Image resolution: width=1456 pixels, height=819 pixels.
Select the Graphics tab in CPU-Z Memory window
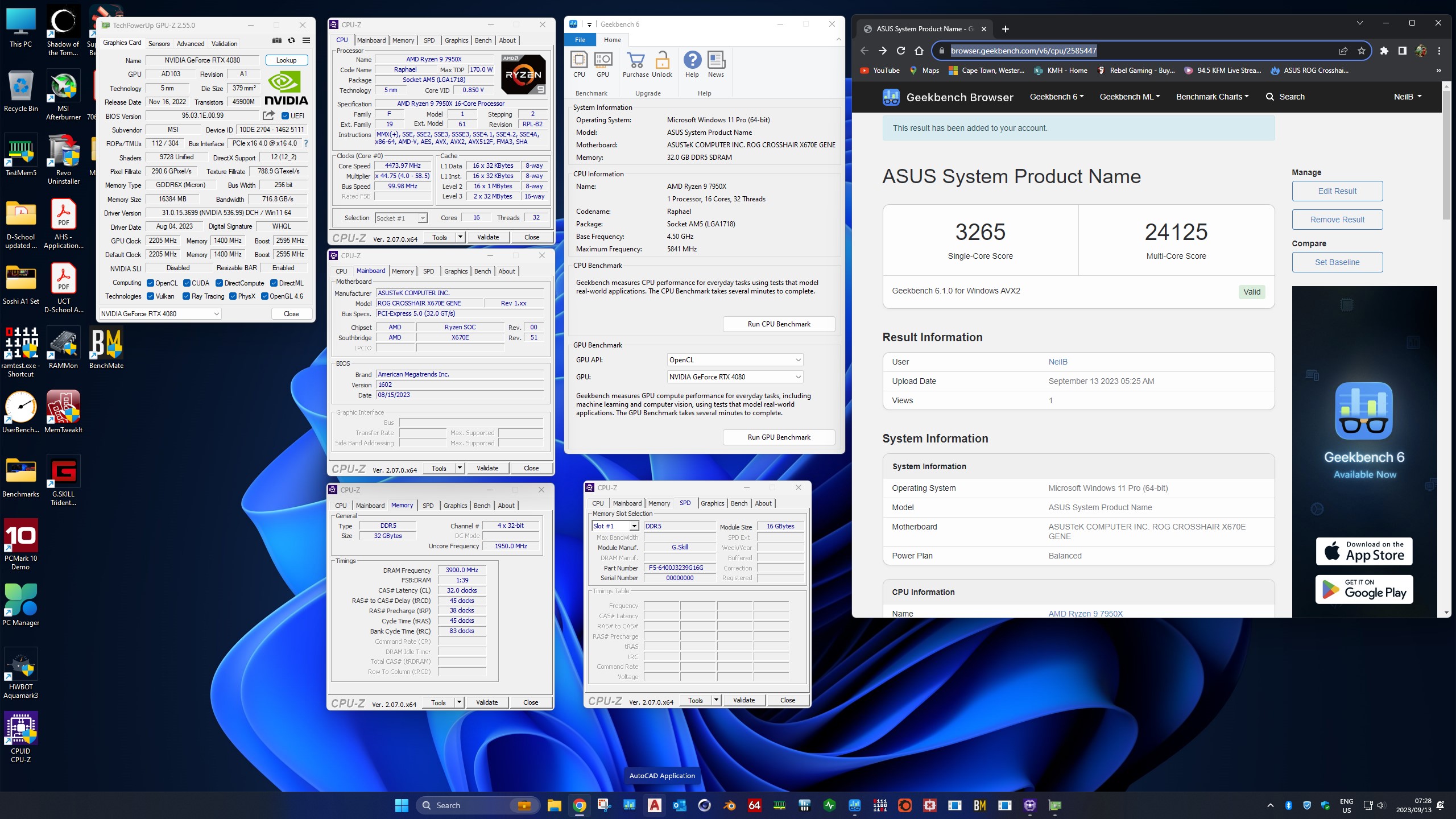pyautogui.click(x=455, y=506)
